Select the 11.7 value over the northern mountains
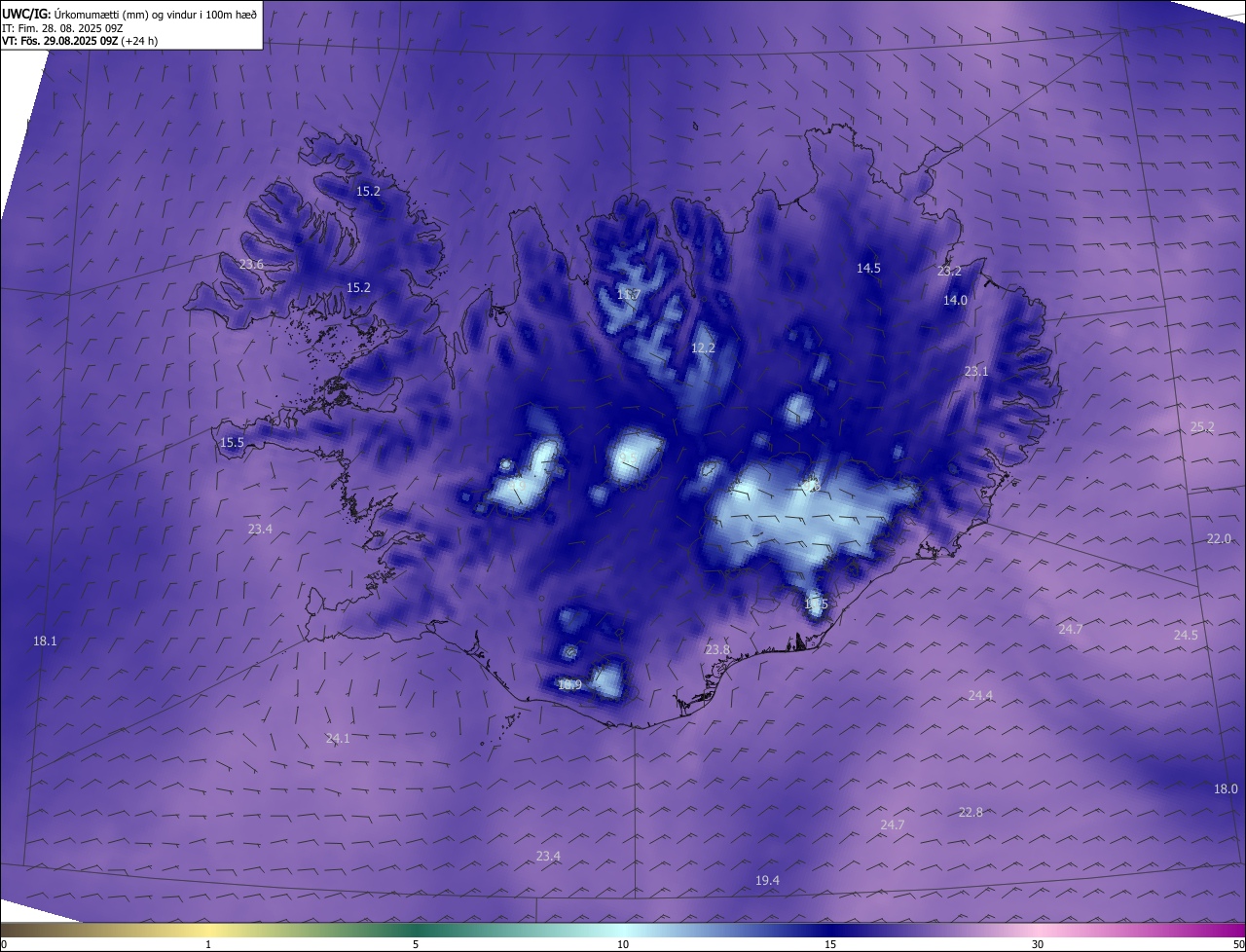The image size is (1246, 952). [628, 295]
